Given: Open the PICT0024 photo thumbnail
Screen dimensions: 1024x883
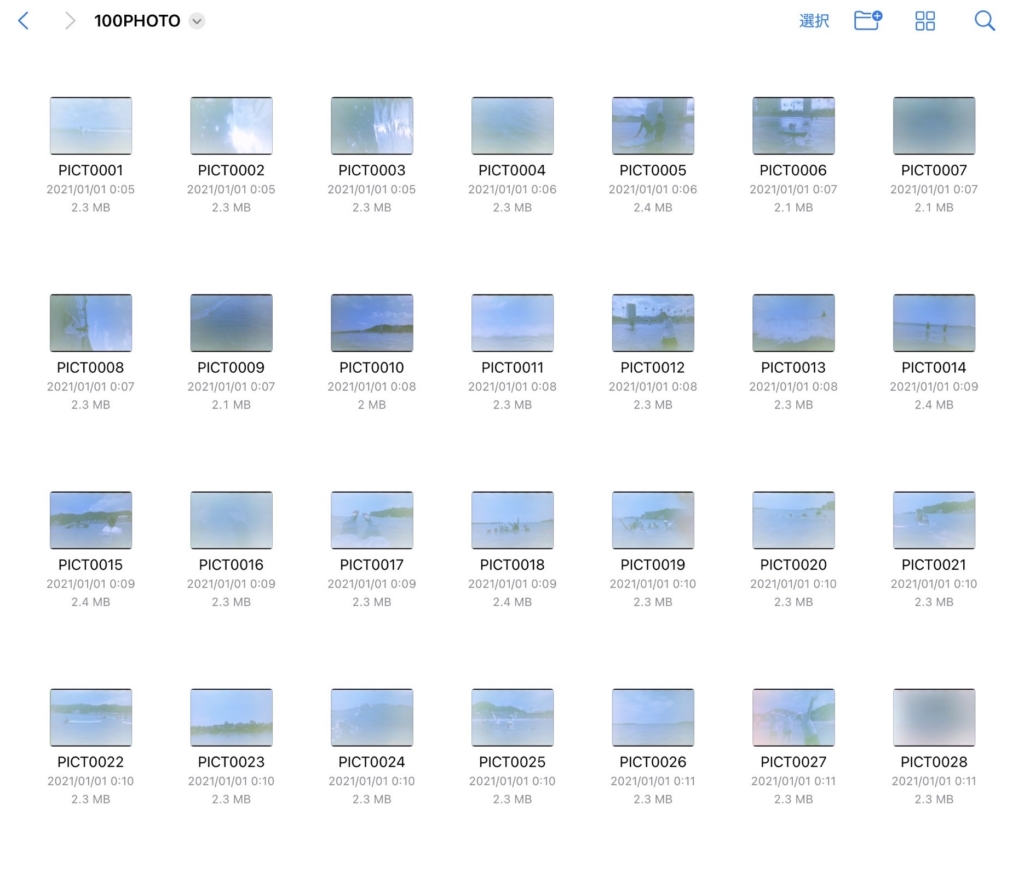Looking at the screenshot, I should tap(372, 717).
